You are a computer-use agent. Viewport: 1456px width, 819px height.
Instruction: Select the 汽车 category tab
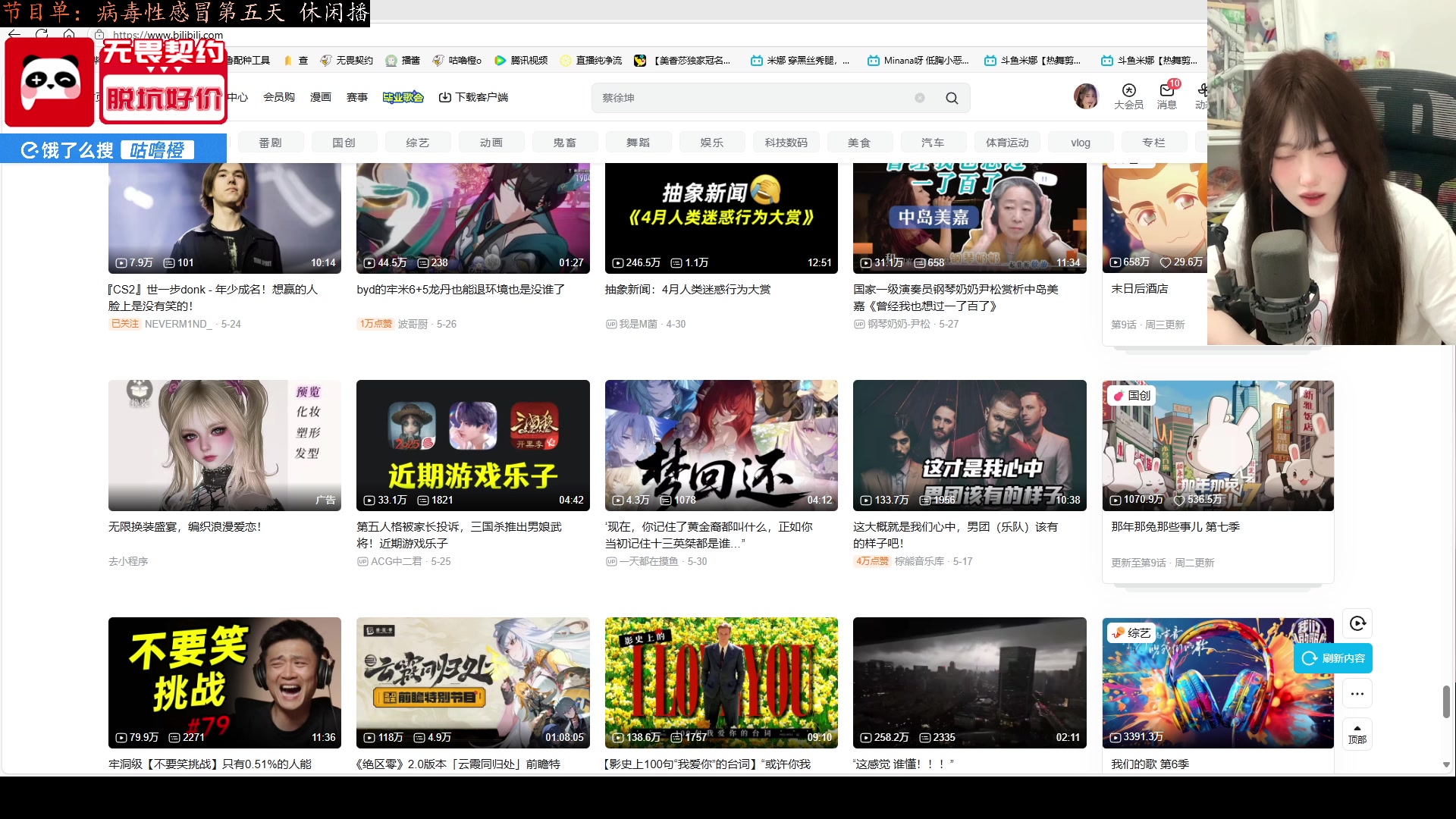[x=933, y=142]
